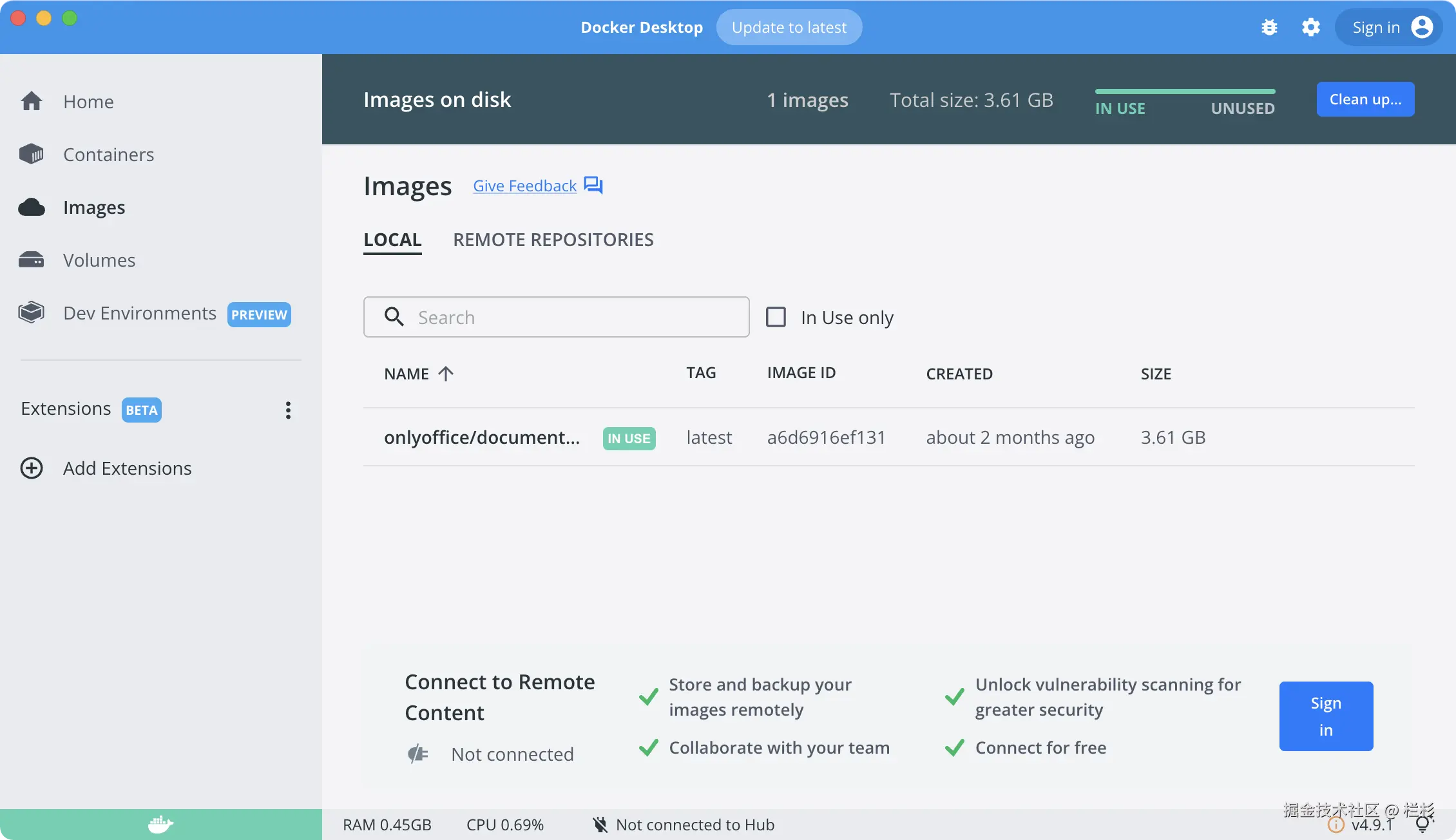Click Add Extensions plus icon
The width and height of the screenshot is (1456, 840).
pos(32,468)
